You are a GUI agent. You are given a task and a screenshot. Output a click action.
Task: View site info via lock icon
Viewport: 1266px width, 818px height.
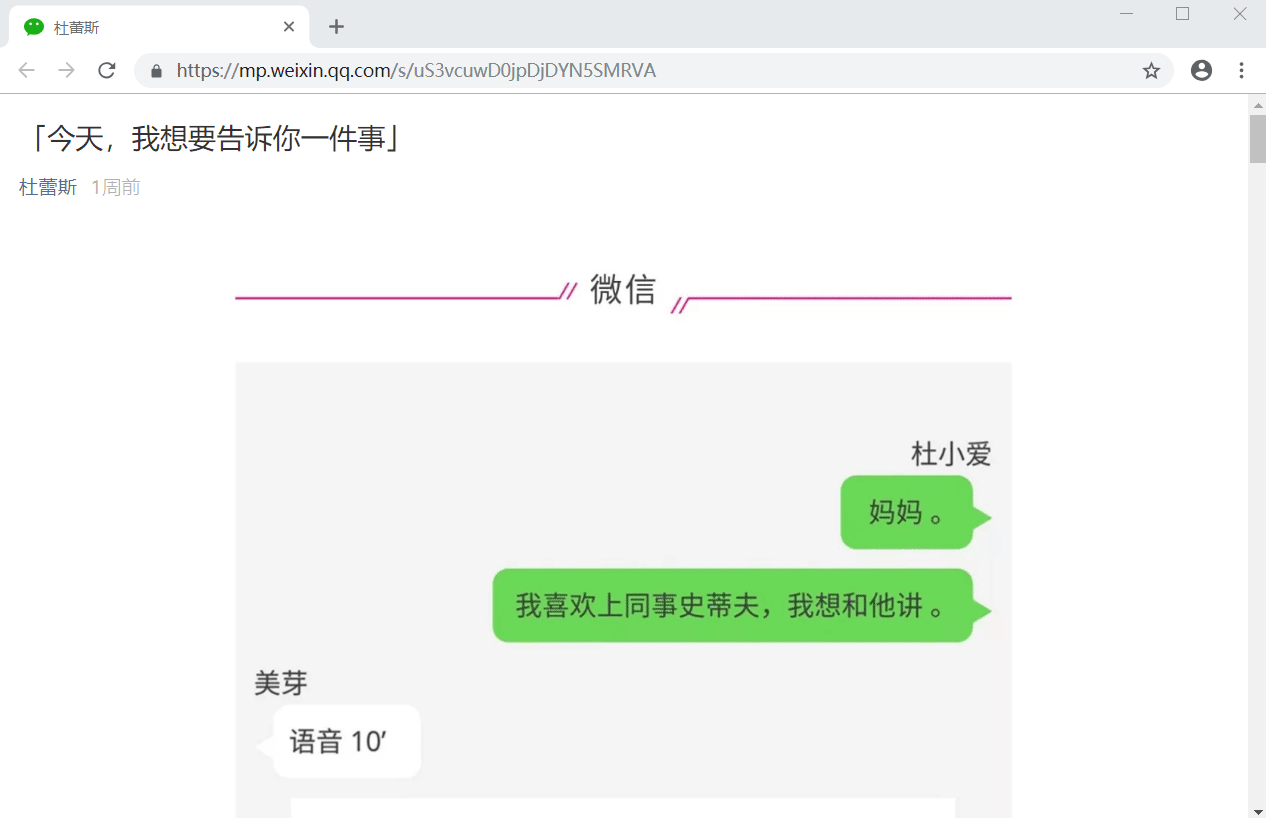click(x=156, y=71)
